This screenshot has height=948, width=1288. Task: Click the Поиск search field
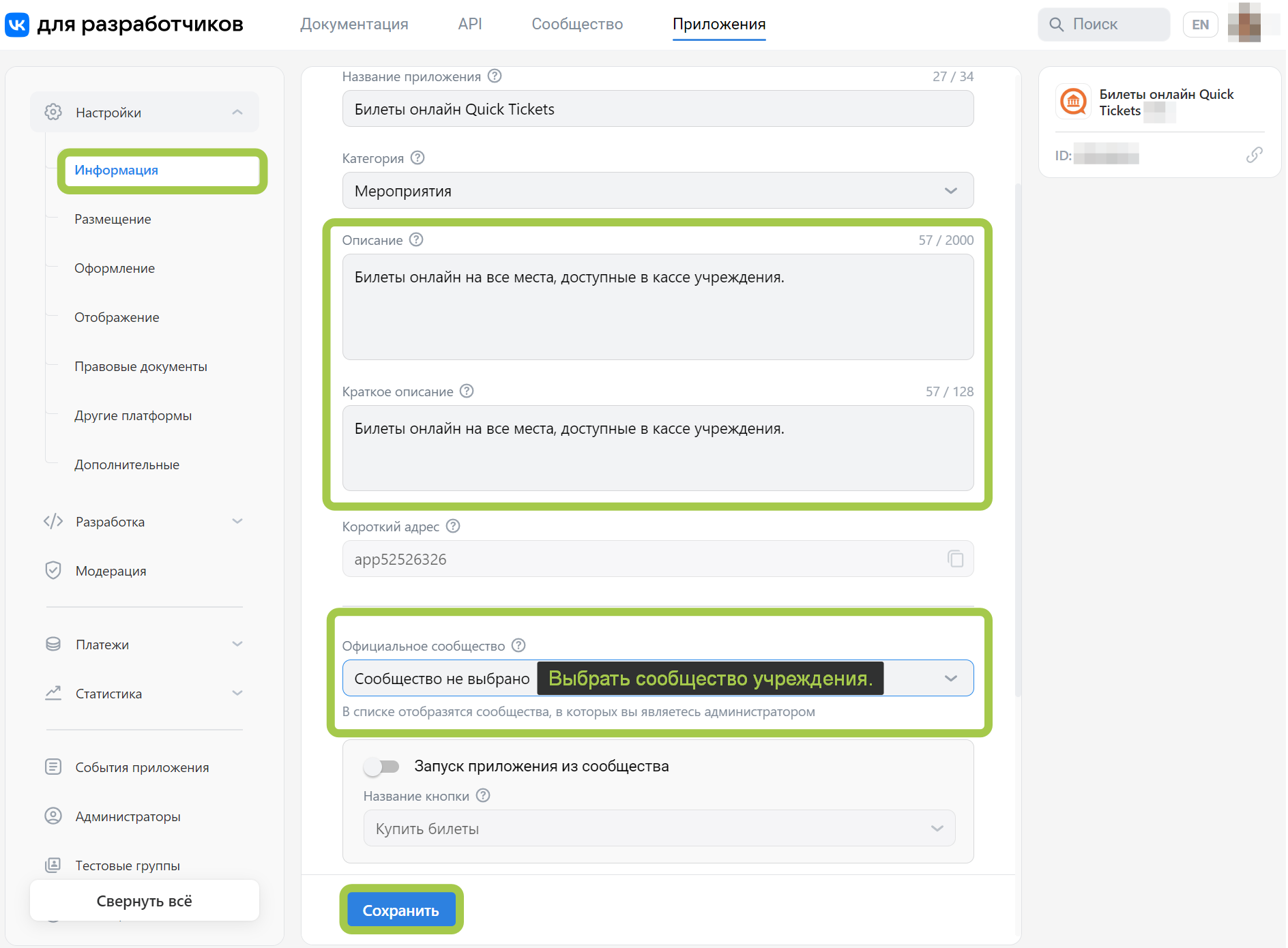(x=1104, y=25)
